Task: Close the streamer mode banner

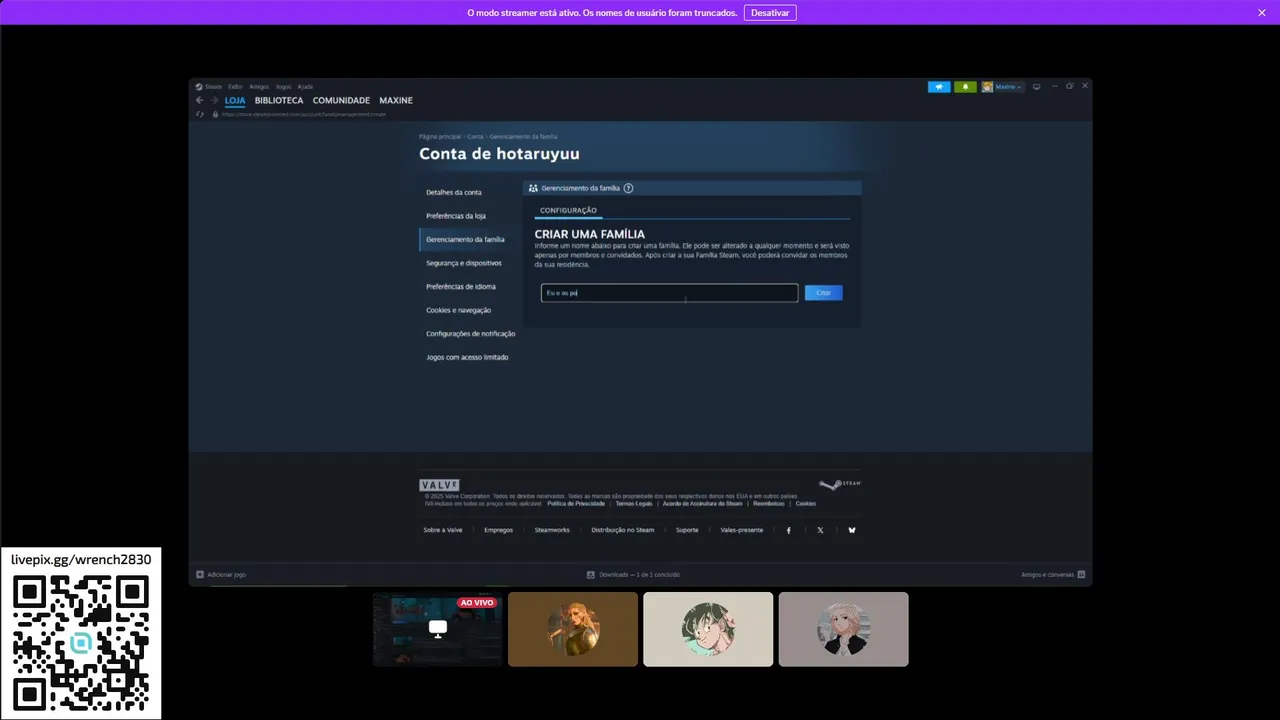Action: point(1262,12)
